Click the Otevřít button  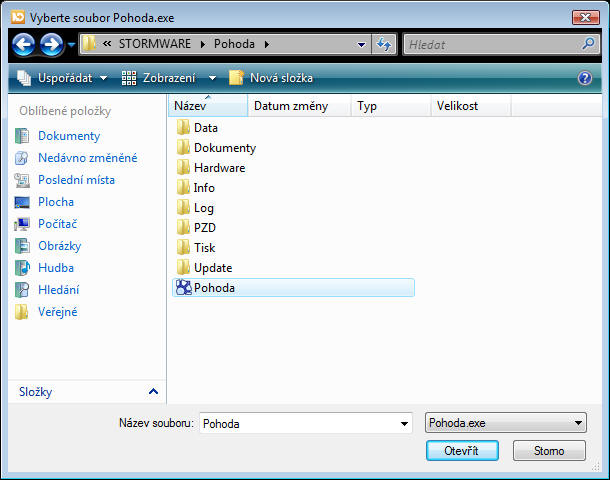tap(462, 450)
